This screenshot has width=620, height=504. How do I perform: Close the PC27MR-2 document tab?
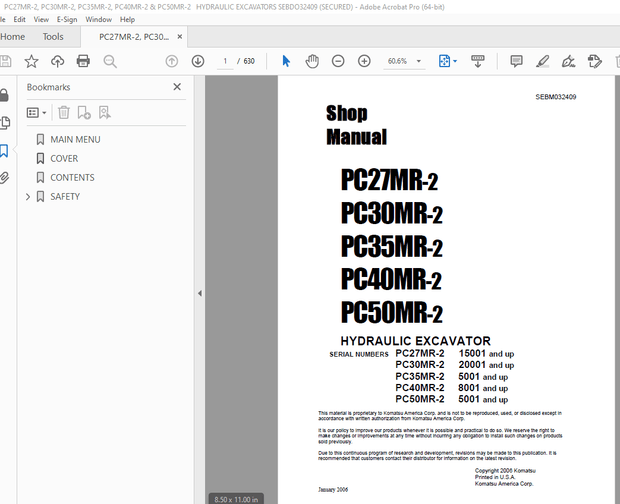pos(180,37)
